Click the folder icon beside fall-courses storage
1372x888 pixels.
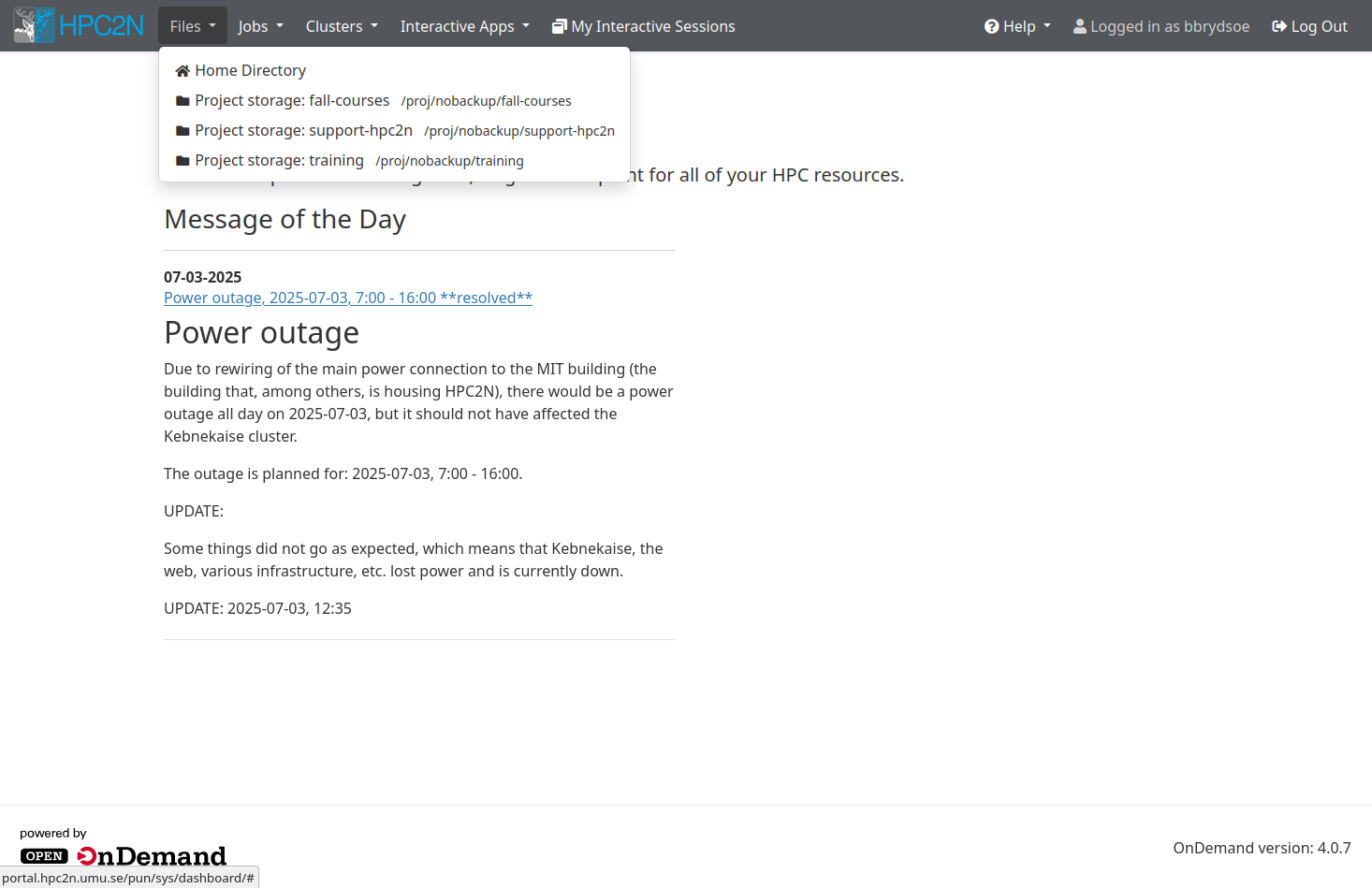point(182,101)
